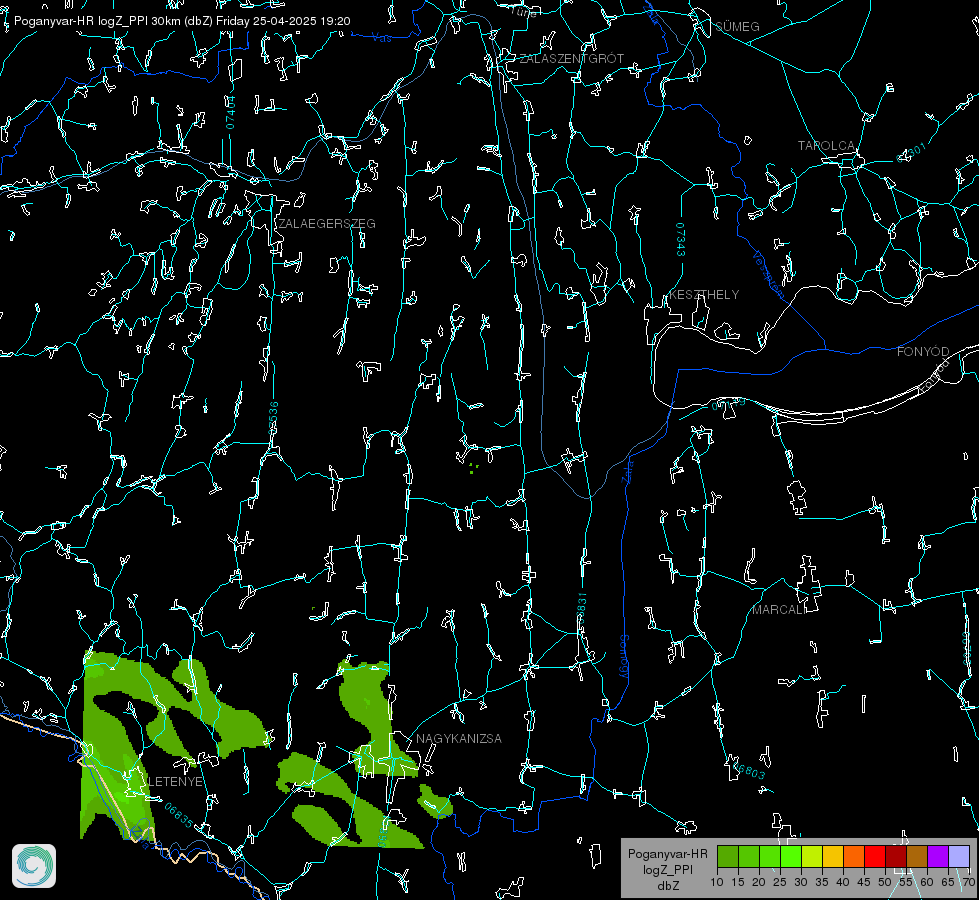
Task: Click the KESZTHELY town label
Action: click(704, 295)
